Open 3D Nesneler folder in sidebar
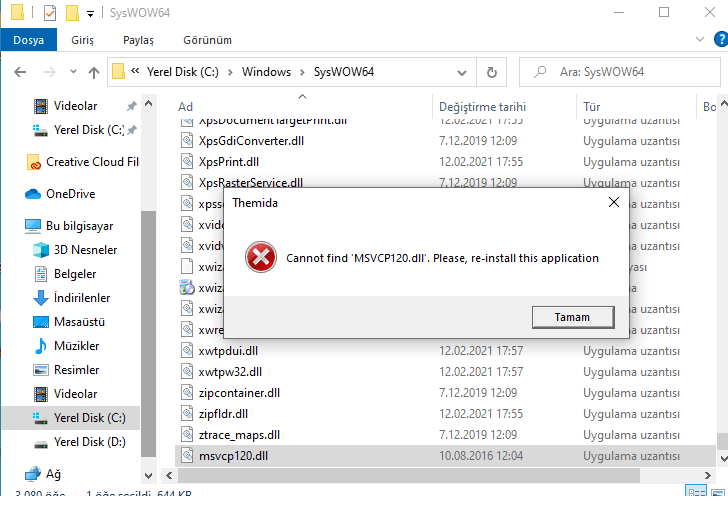Screen dimensions: 728x510 coord(75,250)
